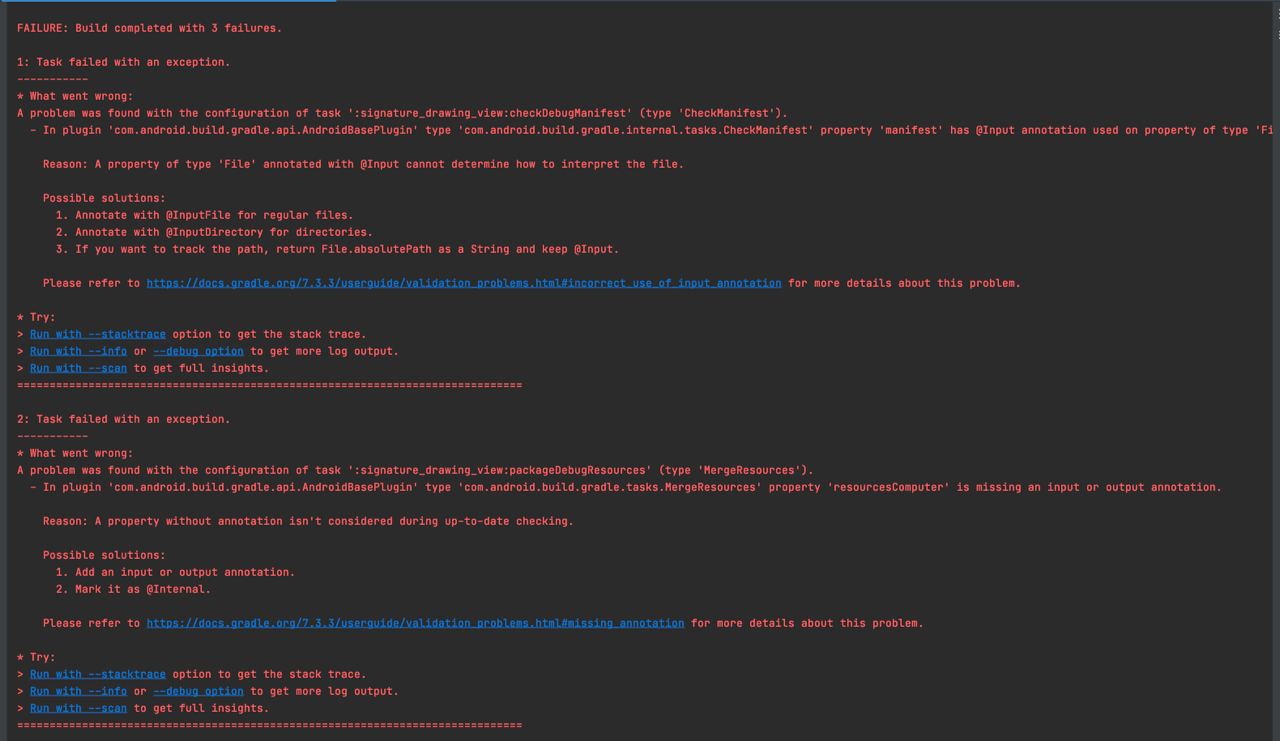The width and height of the screenshot is (1280, 741).
Task: Click '--debug option' link under the second failure
Action: coord(198,691)
